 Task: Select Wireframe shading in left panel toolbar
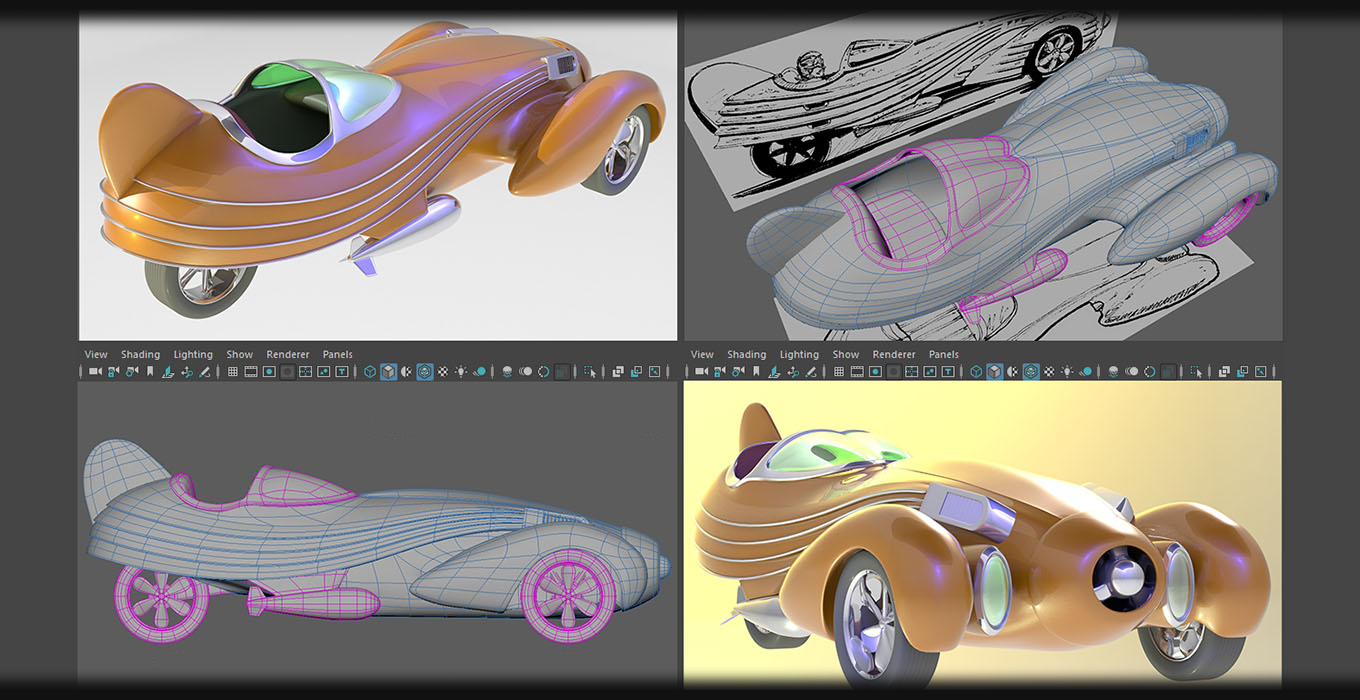click(x=369, y=371)
